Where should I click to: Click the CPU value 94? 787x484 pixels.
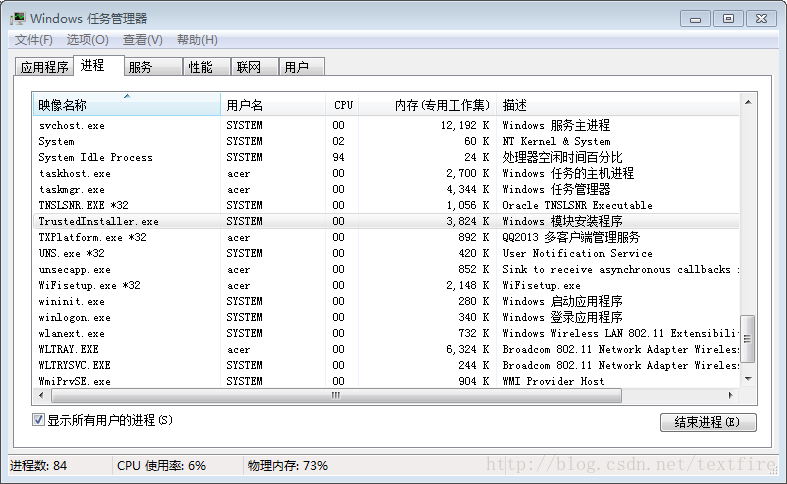338,157
